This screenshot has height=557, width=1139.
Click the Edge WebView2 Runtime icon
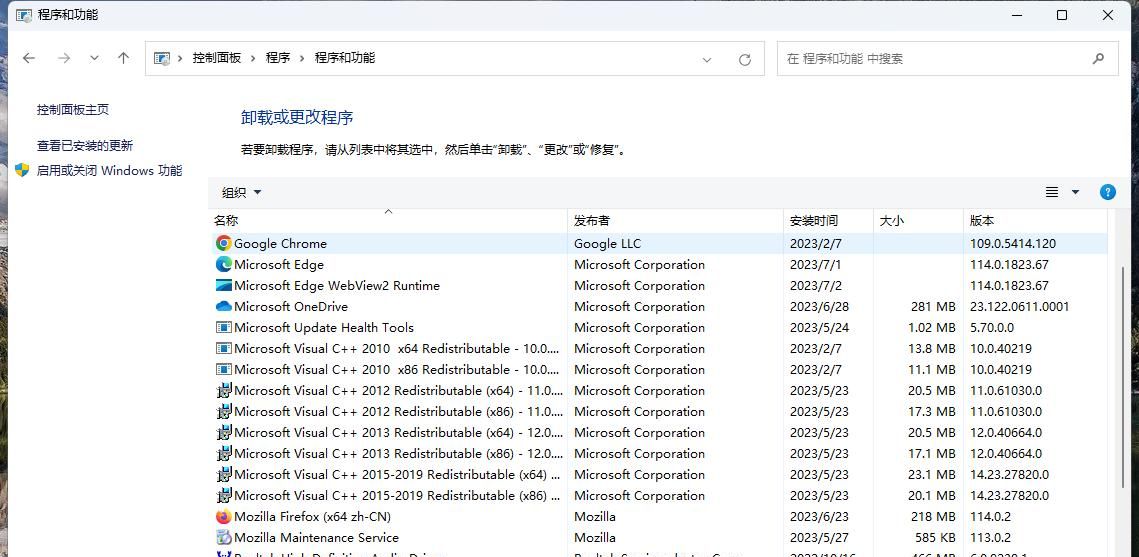pos(224,285)
